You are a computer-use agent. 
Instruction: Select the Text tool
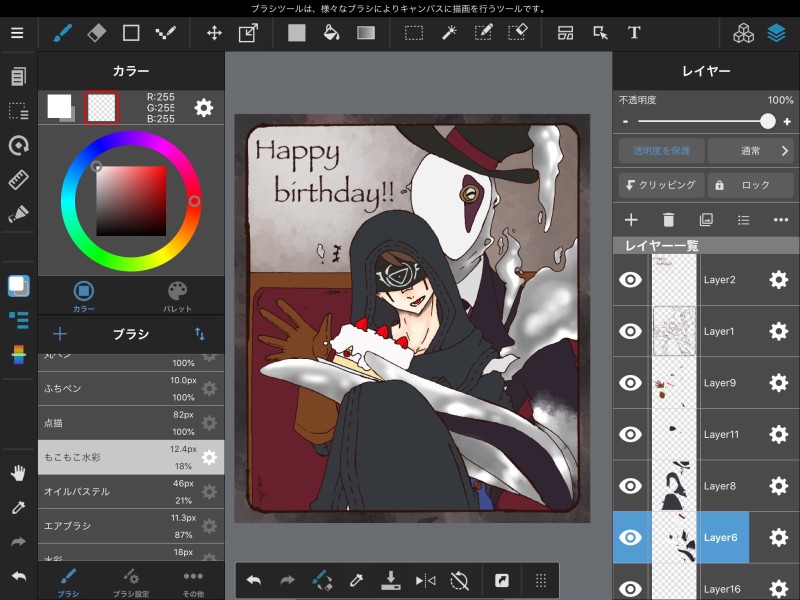click(634, 33)
